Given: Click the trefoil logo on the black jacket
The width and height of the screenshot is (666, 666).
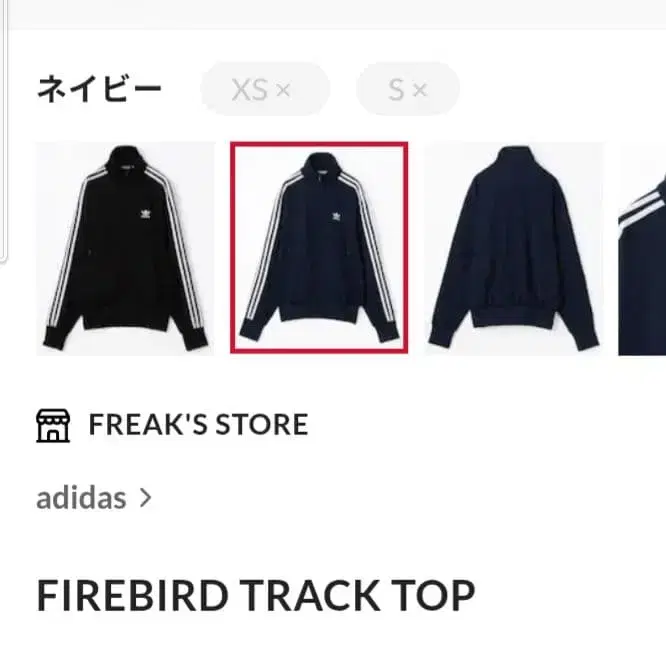Looking at the screenshot, I should [x=146, y=213].
